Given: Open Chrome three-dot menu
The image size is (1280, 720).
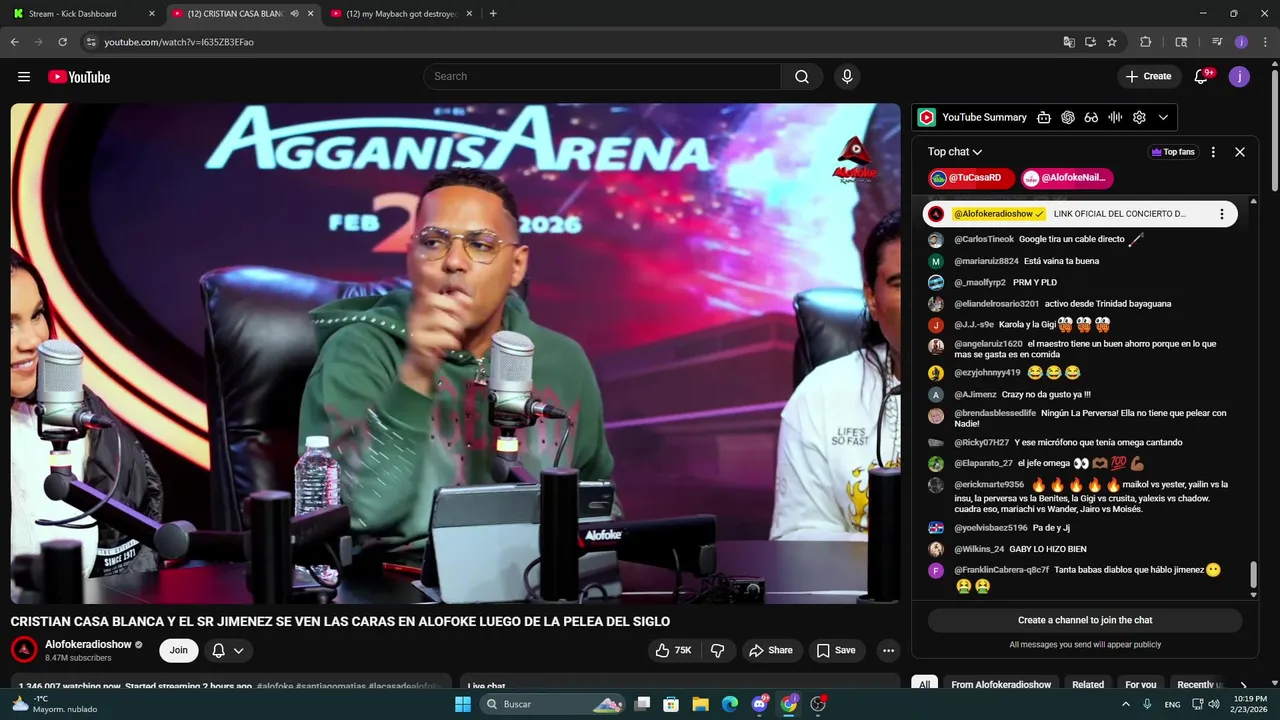Looking at the screenshot, I should click(1264, 42).
